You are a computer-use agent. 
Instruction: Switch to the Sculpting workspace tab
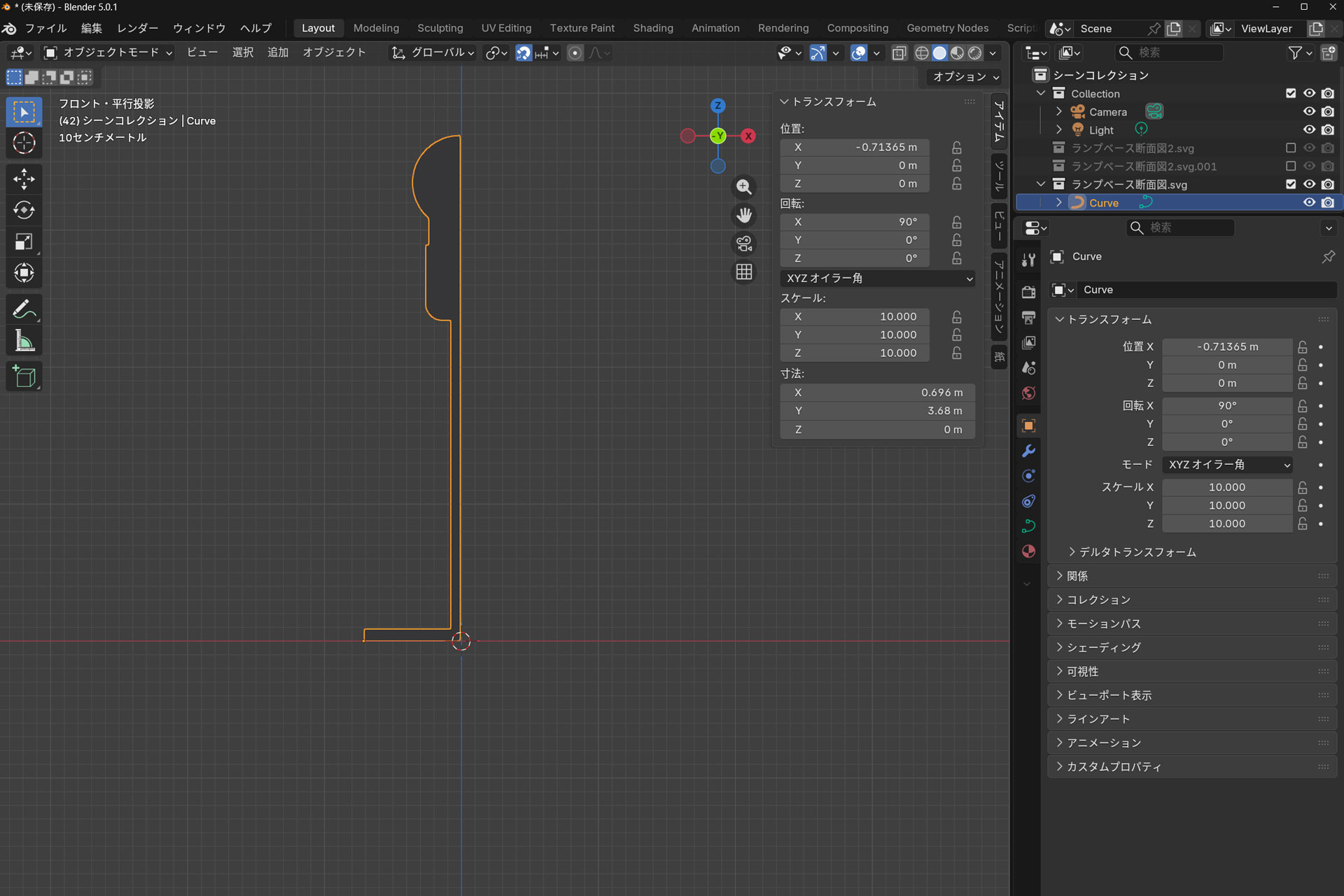[x=440, y=28]
